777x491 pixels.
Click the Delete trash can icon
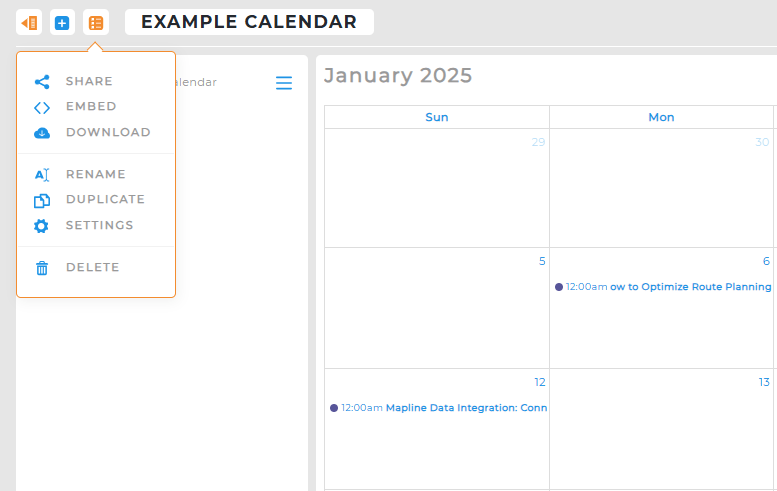(x=42, y=268)
